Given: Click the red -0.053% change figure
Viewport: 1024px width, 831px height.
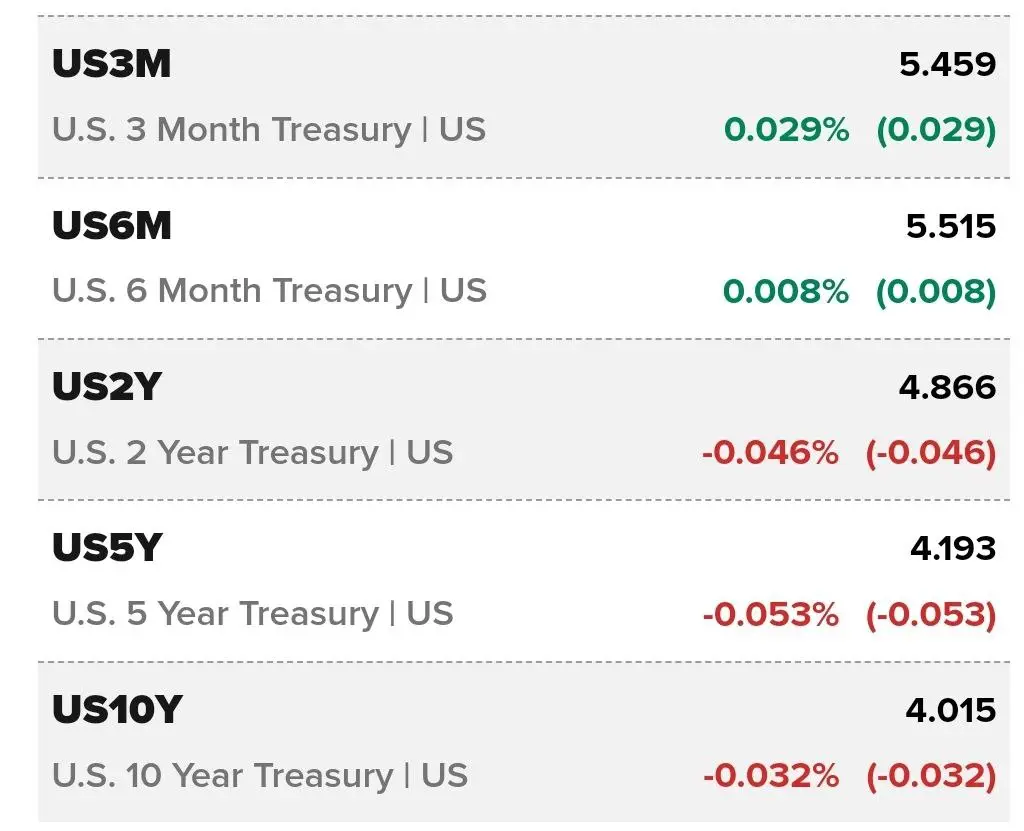Looking at the screenshot, I should [x=771, y=615].
